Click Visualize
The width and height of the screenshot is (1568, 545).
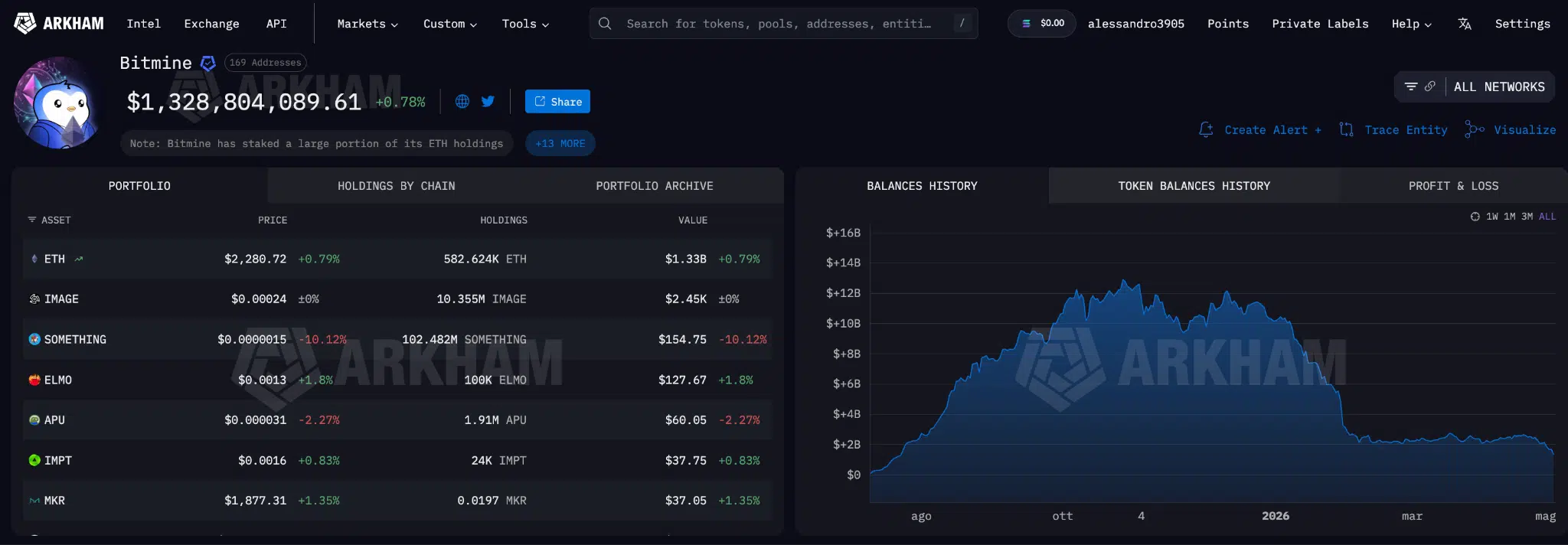coord(1524,130)
